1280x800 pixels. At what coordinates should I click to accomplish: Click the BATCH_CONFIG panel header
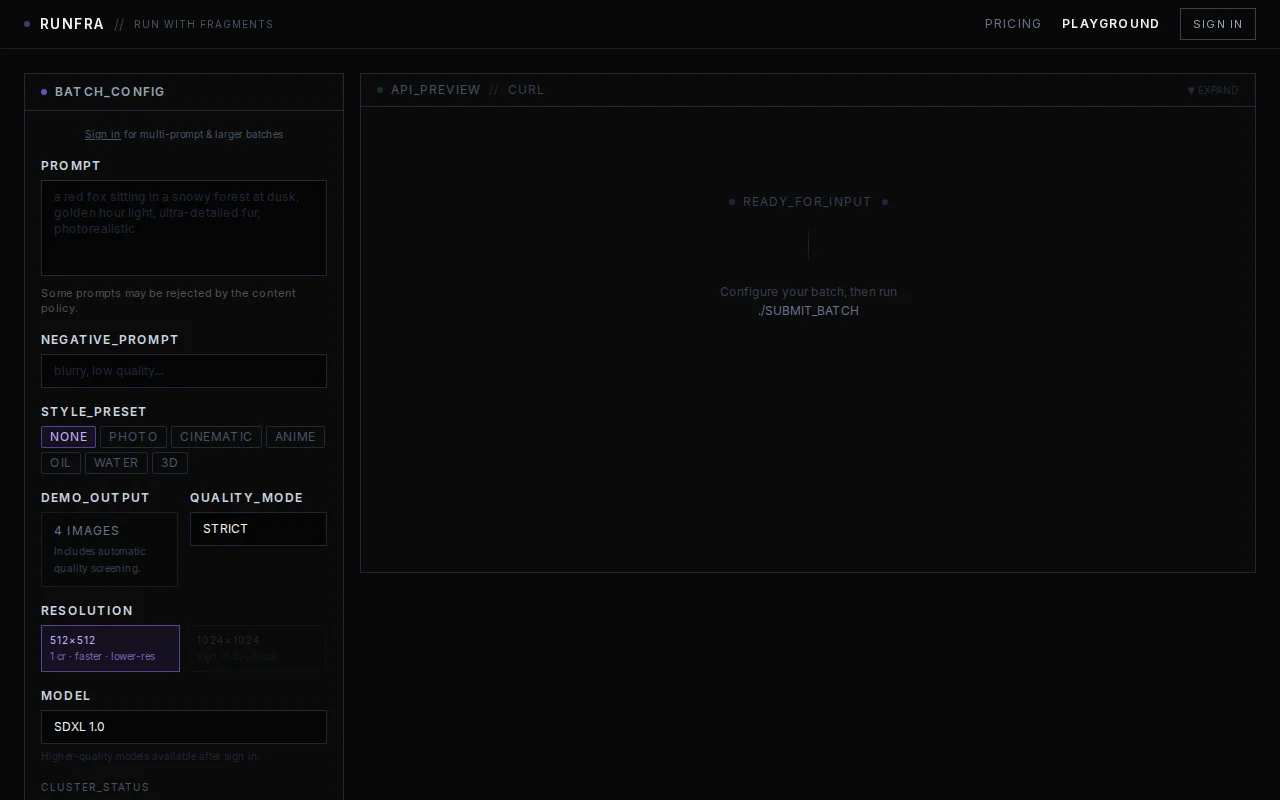pyautogui.click(x=184, y=92)
